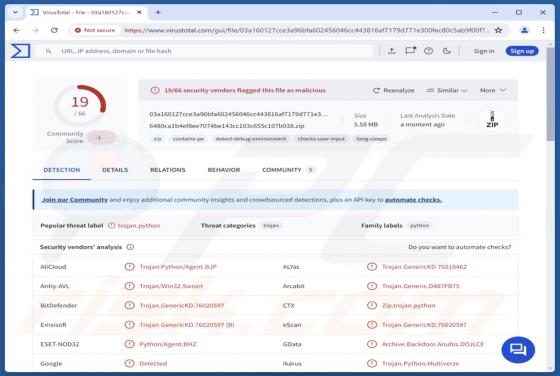
Task: Click the upload file icon
Action: (391, 51)
